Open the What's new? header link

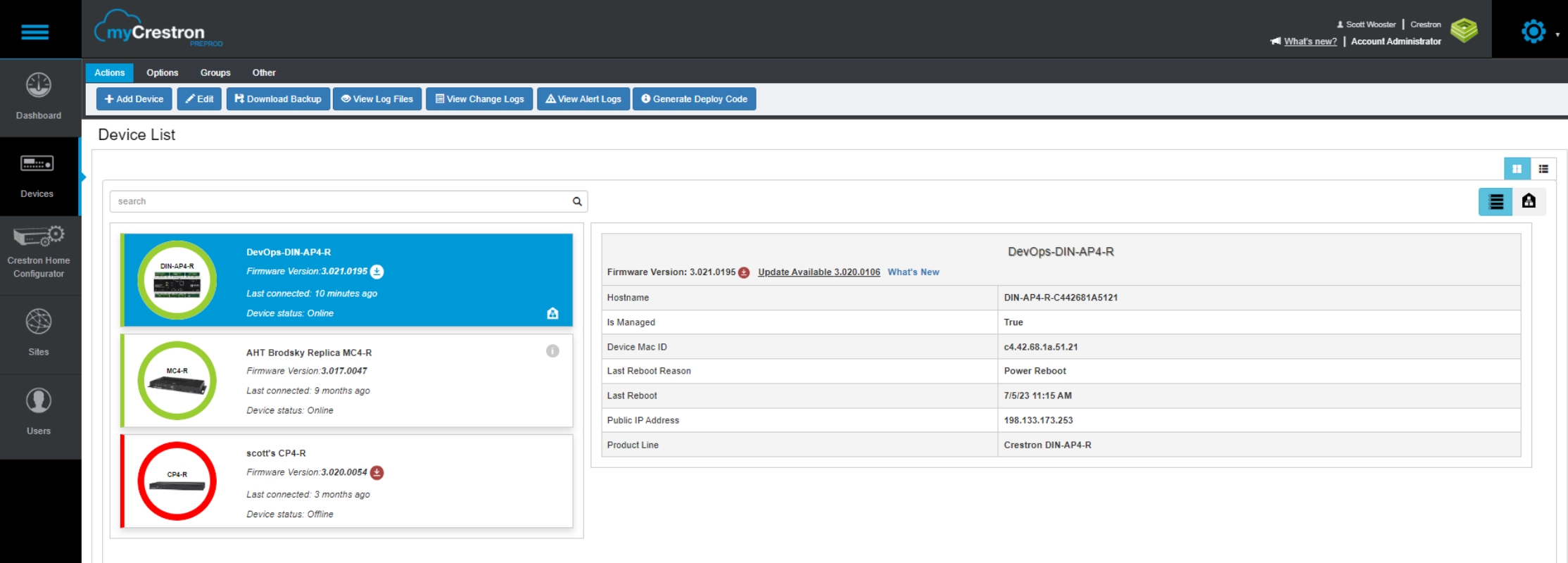point(1310,42)
